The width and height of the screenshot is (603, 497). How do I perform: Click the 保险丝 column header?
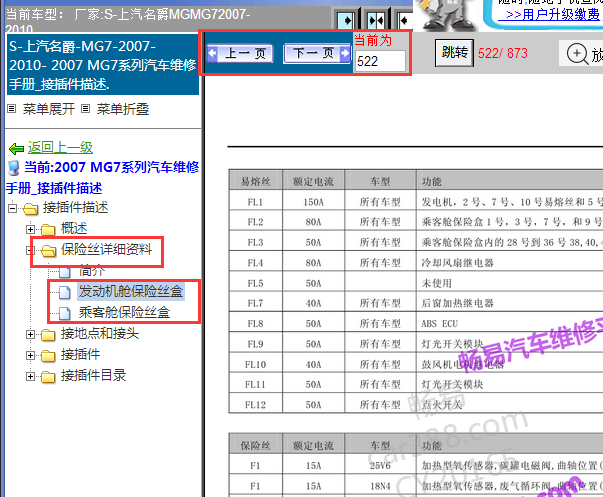pyautogui.click(x=255, y=445)
